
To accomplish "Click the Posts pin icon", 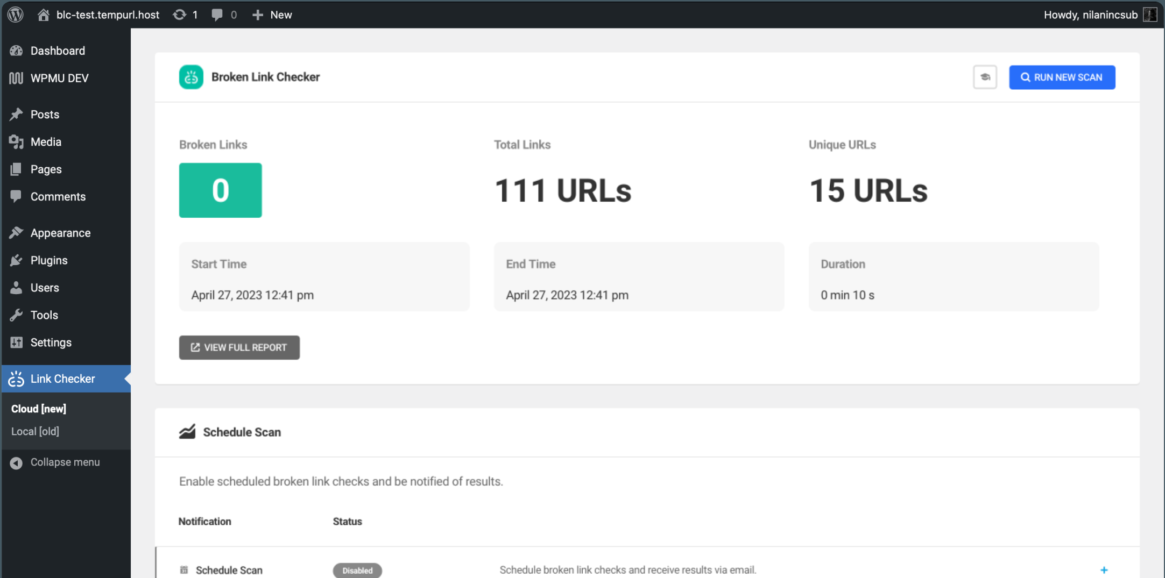I will tap(16, 114).
